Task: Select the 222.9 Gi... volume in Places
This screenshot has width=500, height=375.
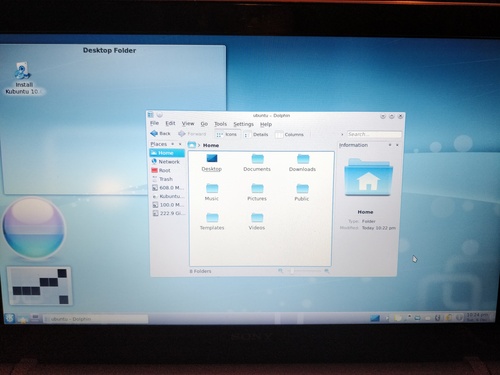Action: click(169, 213)
